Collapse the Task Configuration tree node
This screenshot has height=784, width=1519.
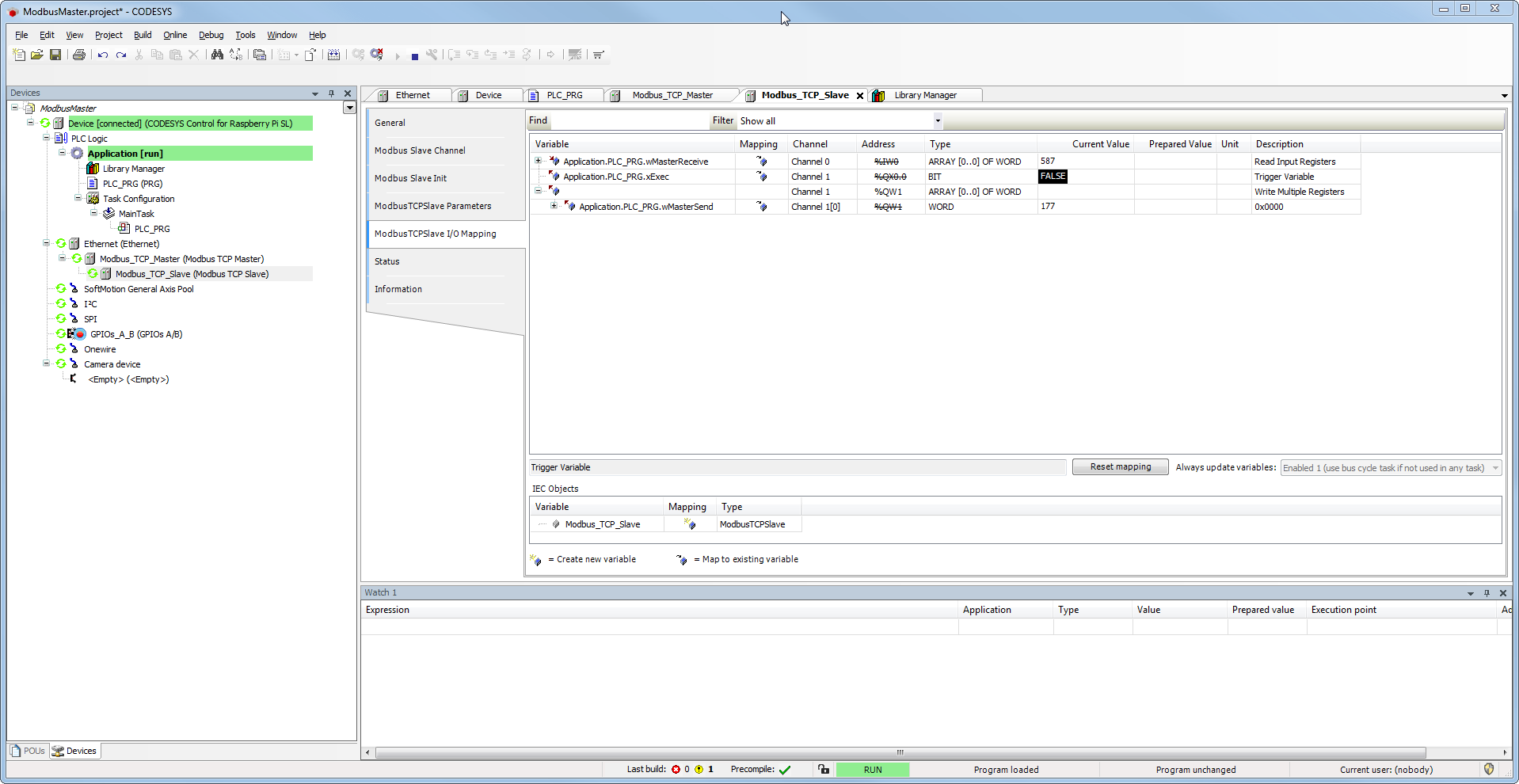tap(78, 199)
